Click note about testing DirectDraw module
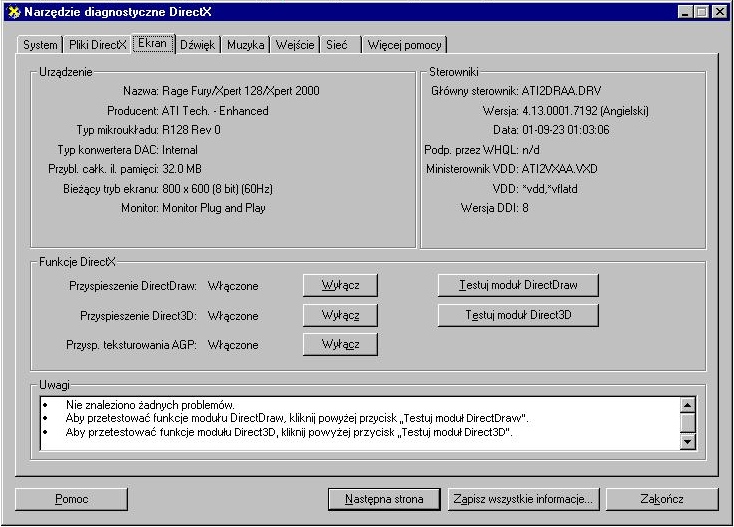 [x=297, y=418]
